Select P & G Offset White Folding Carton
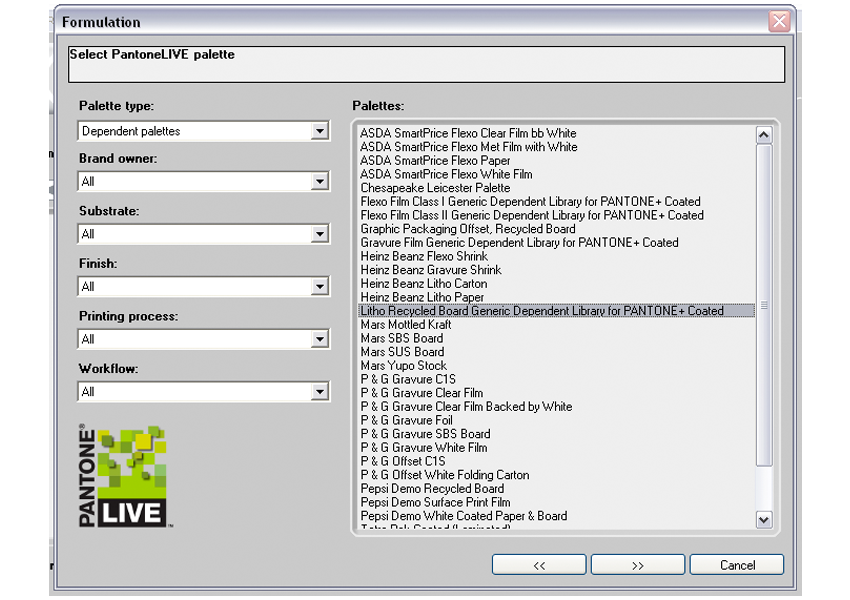Viewport: 850px width, 600px height. coord(445,475)
